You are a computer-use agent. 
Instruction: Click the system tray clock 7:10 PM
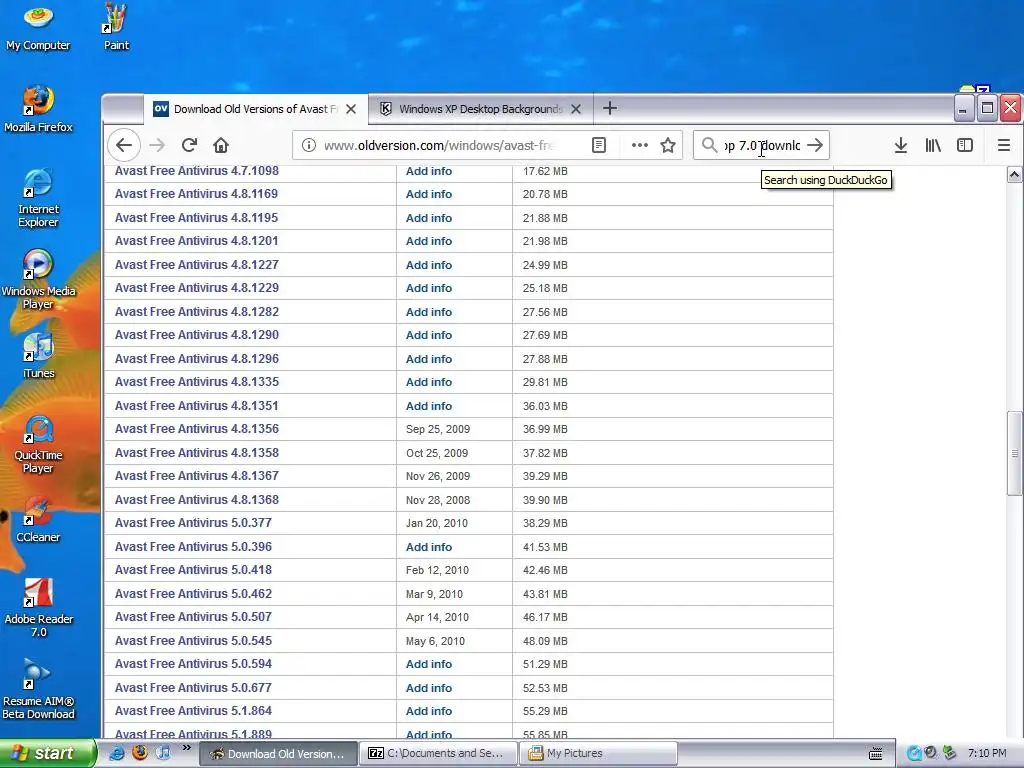987,753
